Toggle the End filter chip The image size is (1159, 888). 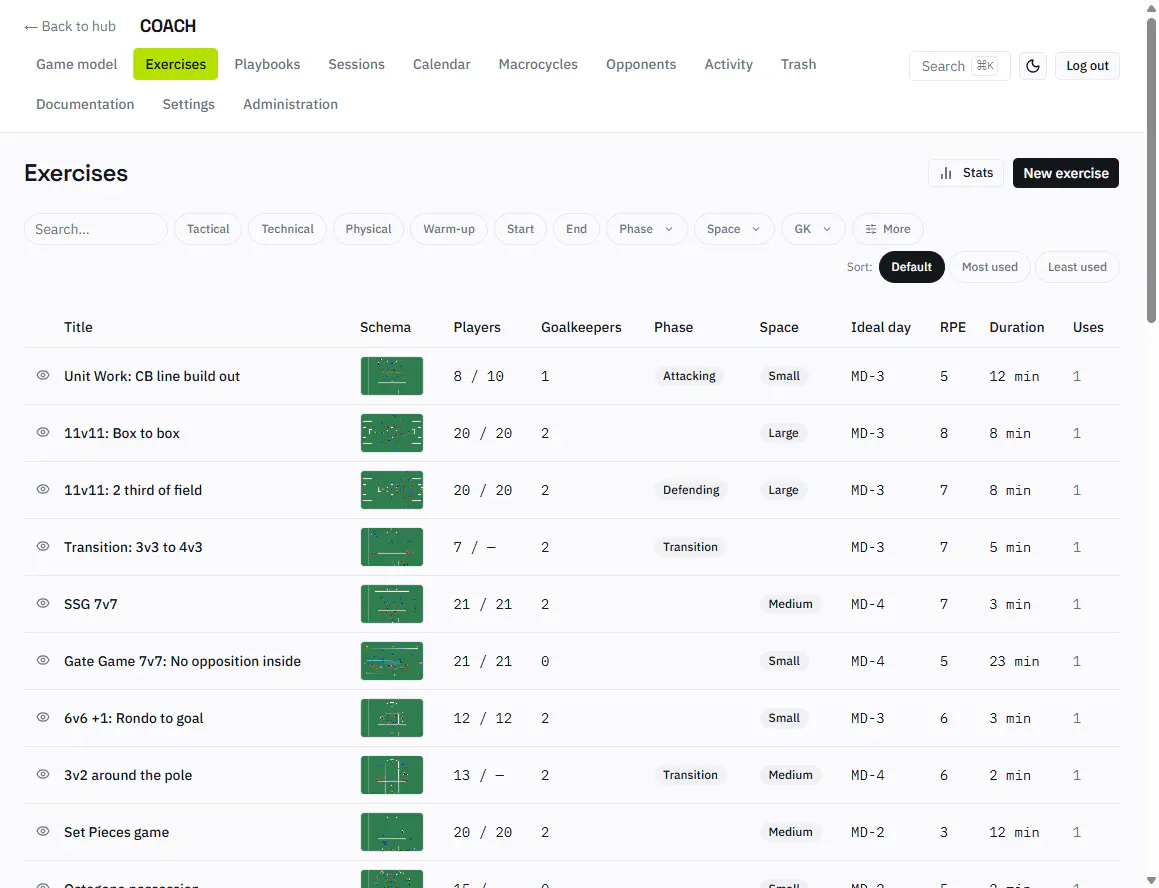(577, 229)
